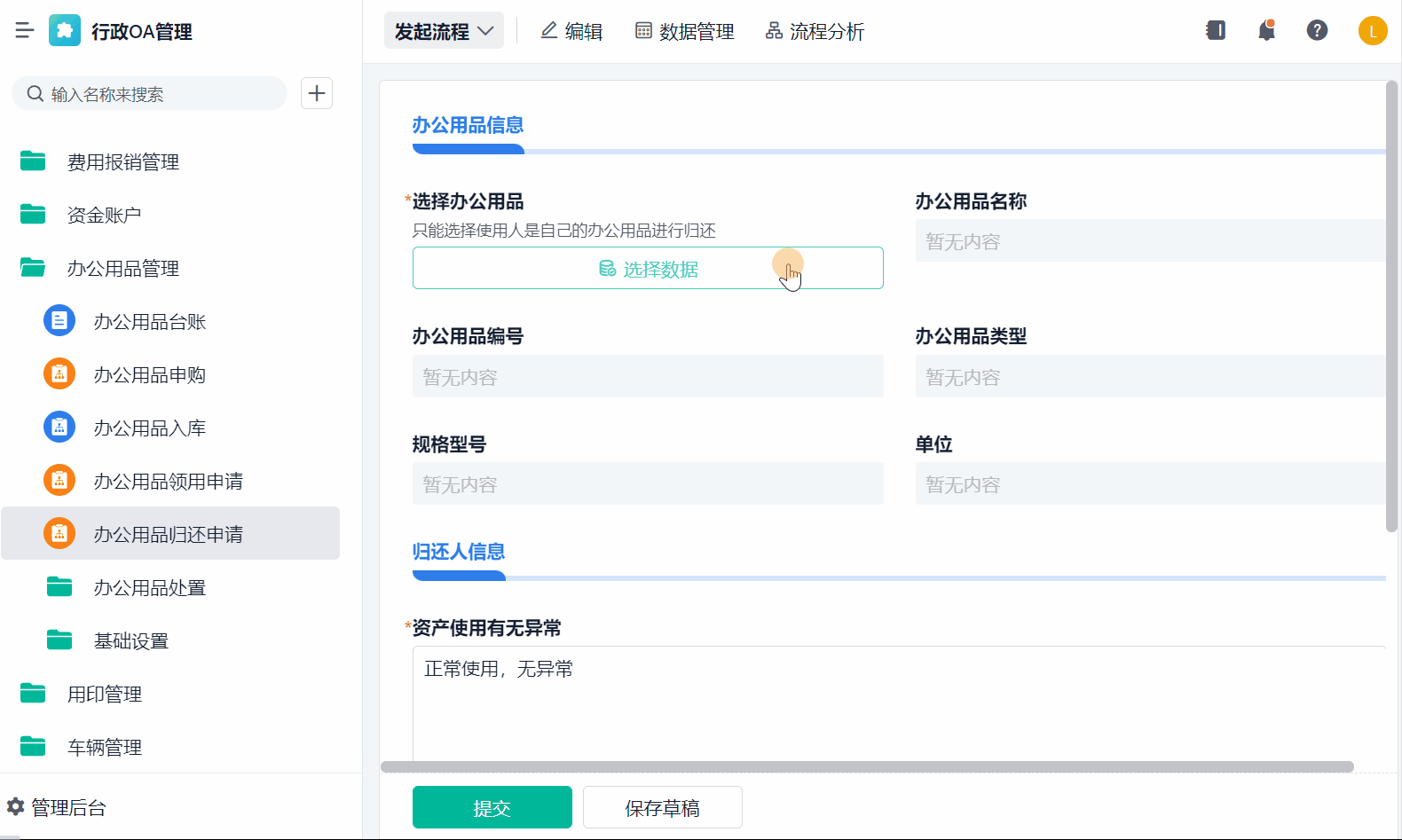Screen dimensions: 1402x840
Task: Click the 选择数据 button
Action: [648, 268]
